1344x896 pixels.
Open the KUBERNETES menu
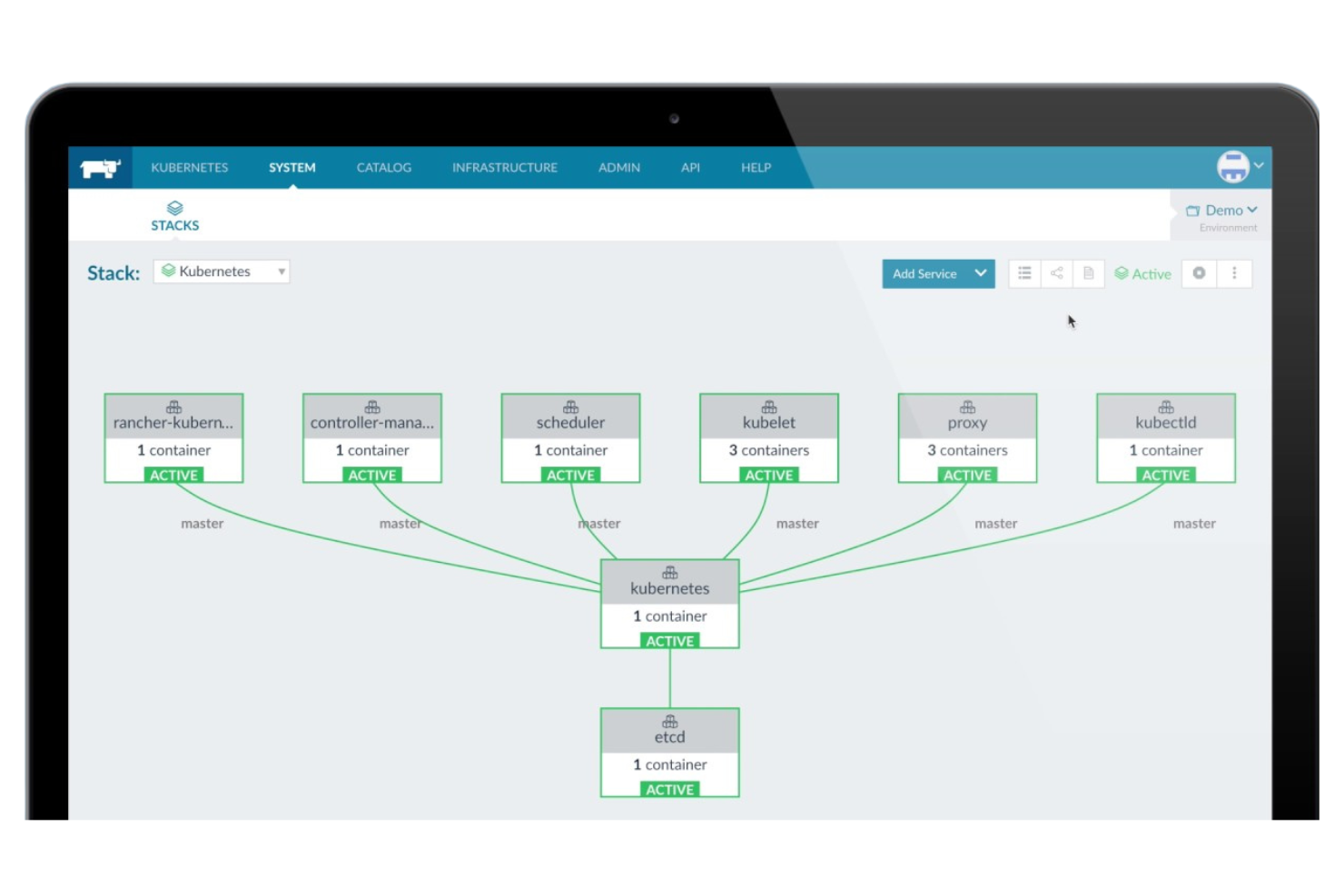pyautogui.click(x=189, y=168)
